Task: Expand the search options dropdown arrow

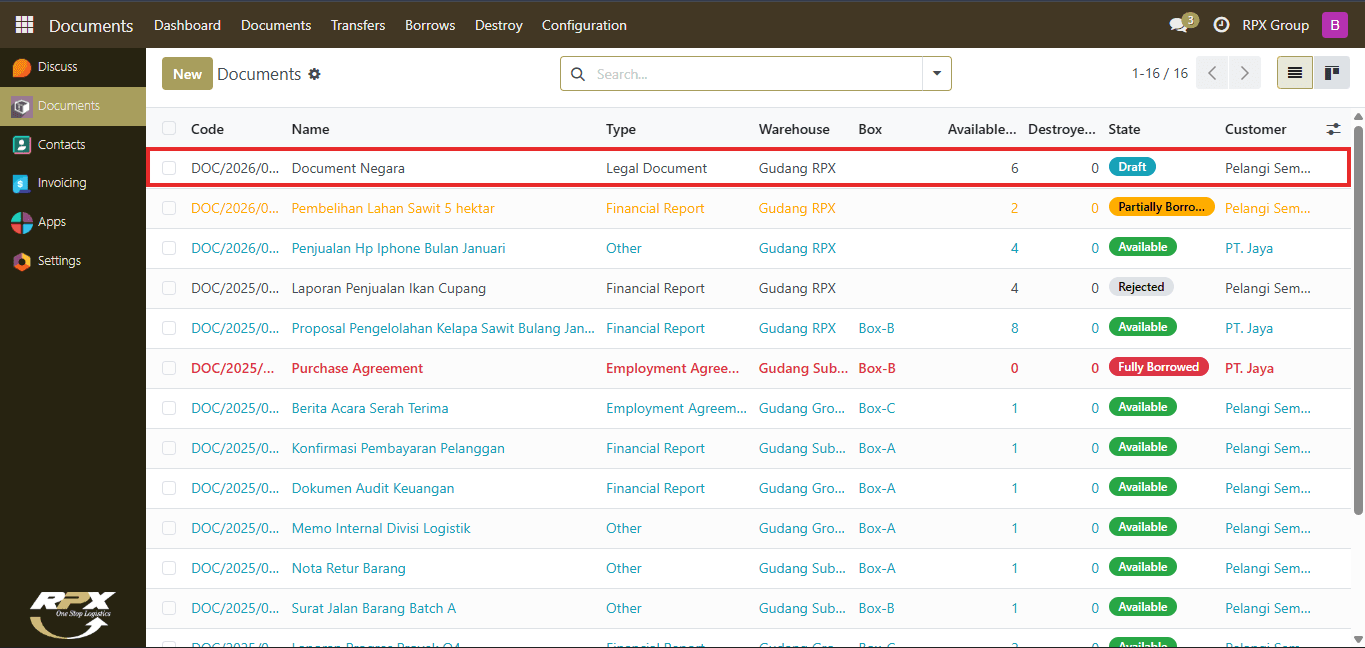Action: click(937, 74)
